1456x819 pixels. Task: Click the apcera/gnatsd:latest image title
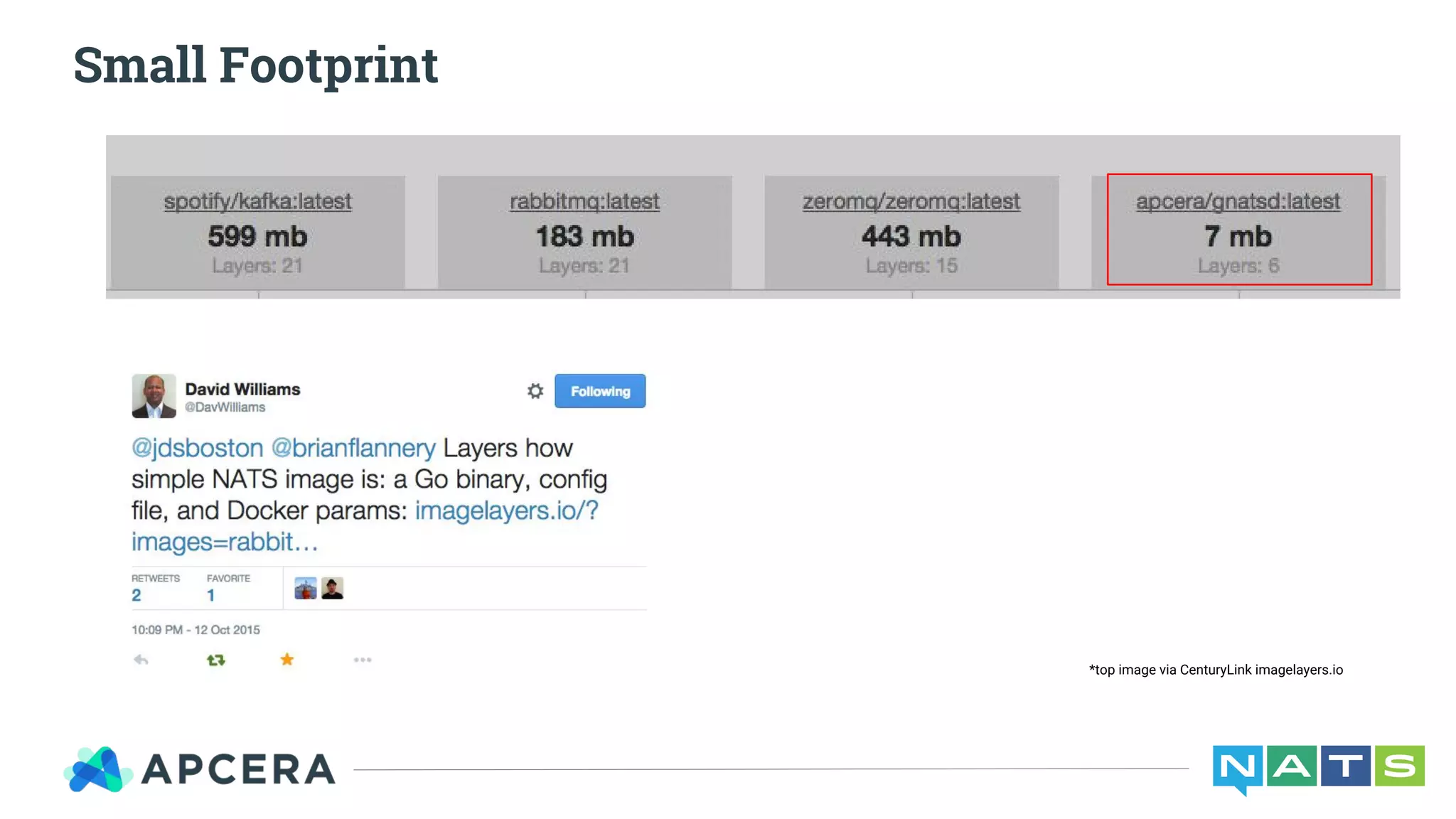click(1238, 201)
